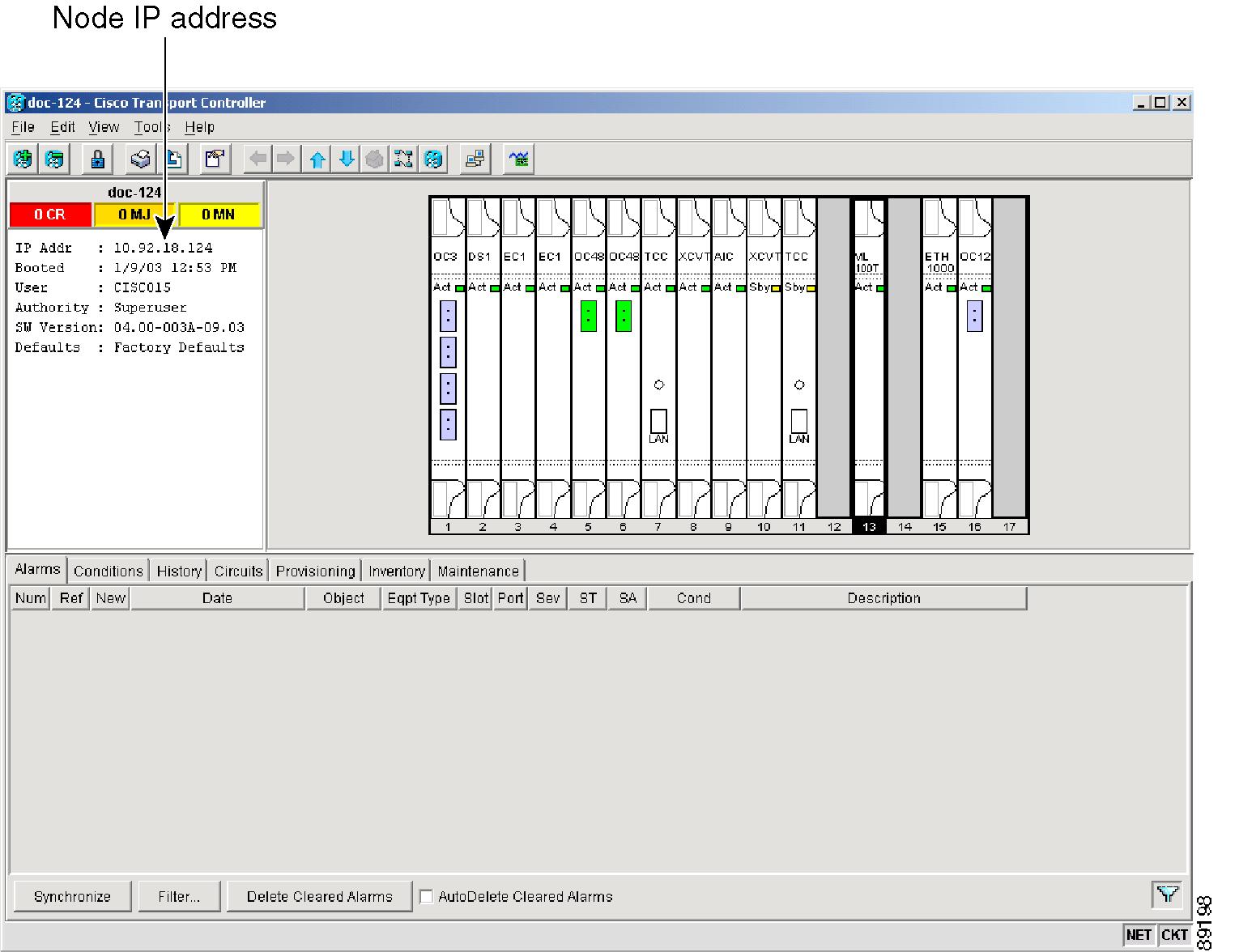This screenshot has width=1239, height=952.
Task: Switch to the History tab
Action: pos(179,571)
